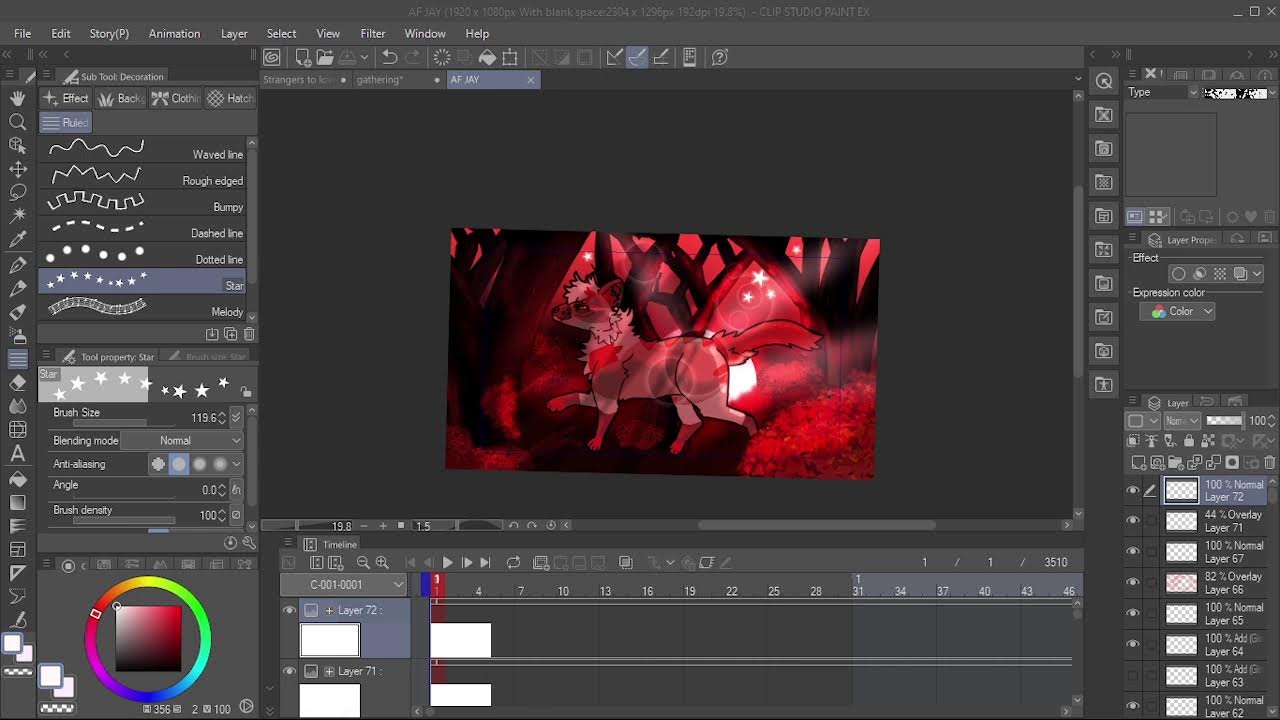Select the Eraser tool
The height and width of the screenshot is (720, 1280).
pyautogui.click(x=18, y=382)
